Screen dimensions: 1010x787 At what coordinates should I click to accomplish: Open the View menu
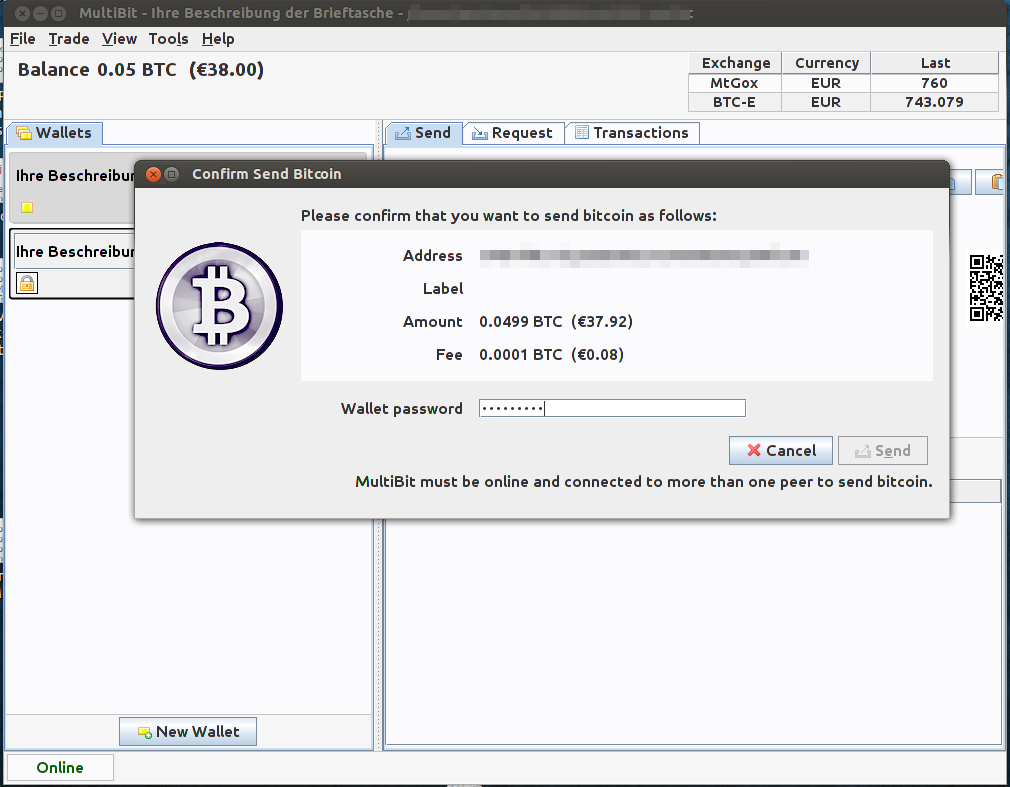coord(119,39)
